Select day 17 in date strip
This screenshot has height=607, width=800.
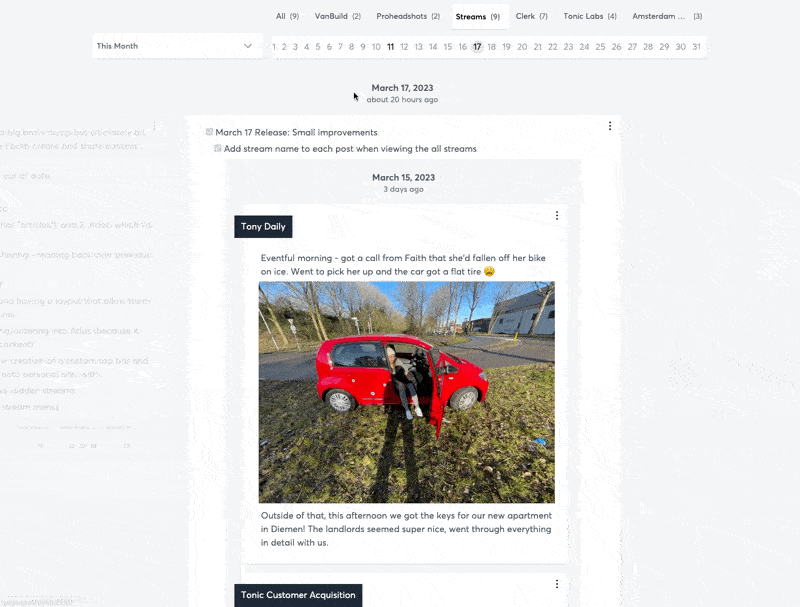[477, 47]
